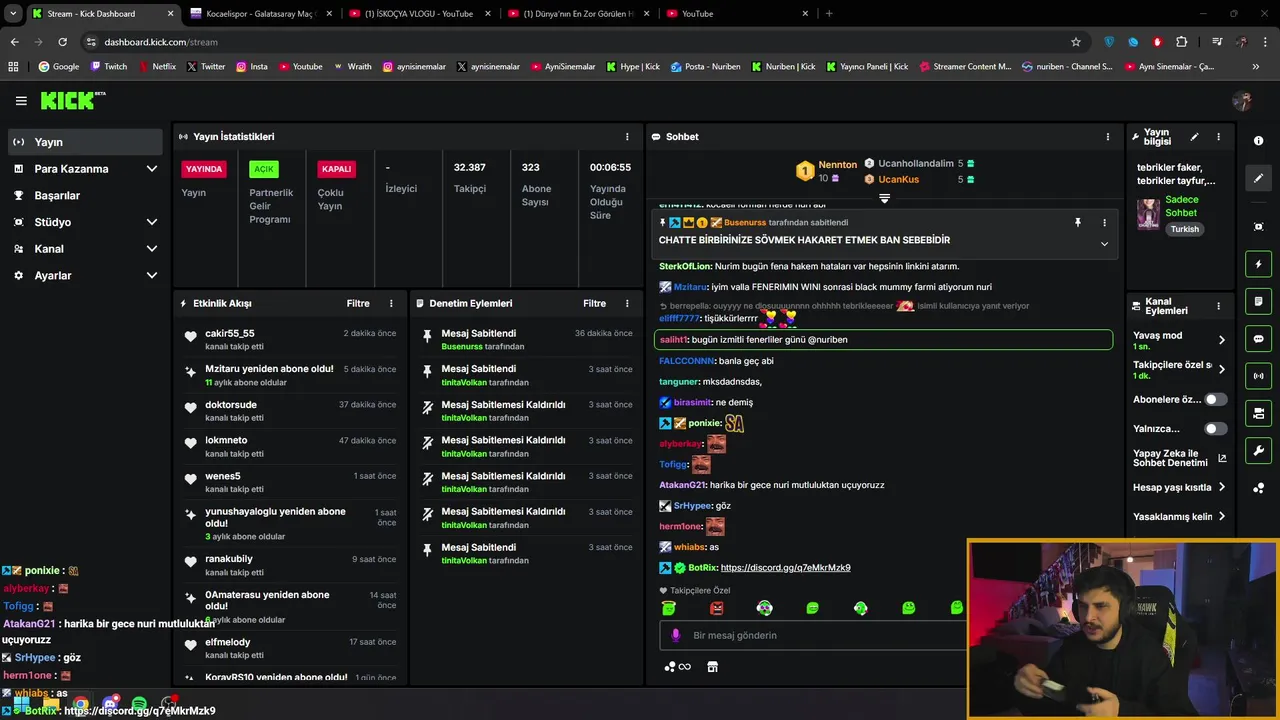The height and width of the screenshot is (720, 1280).
Task: Open the shop icon below chat input
Action: (x=712, y=667)
